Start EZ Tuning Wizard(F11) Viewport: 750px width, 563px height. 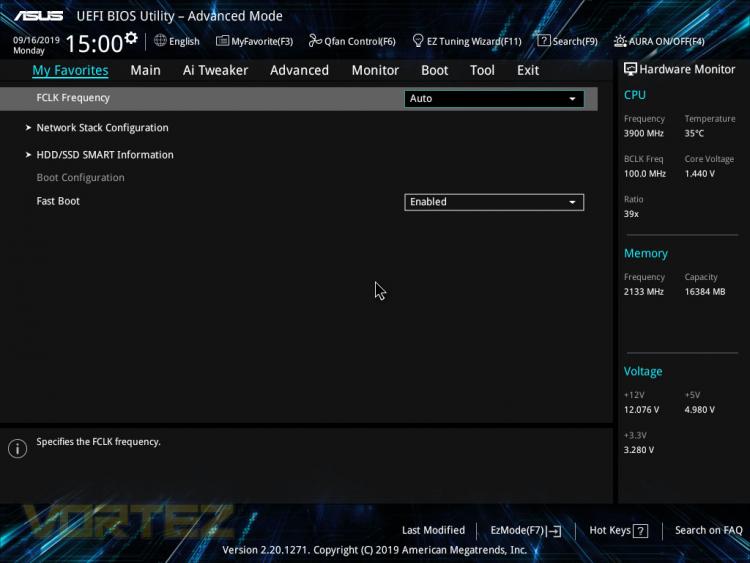pos(474,42)
